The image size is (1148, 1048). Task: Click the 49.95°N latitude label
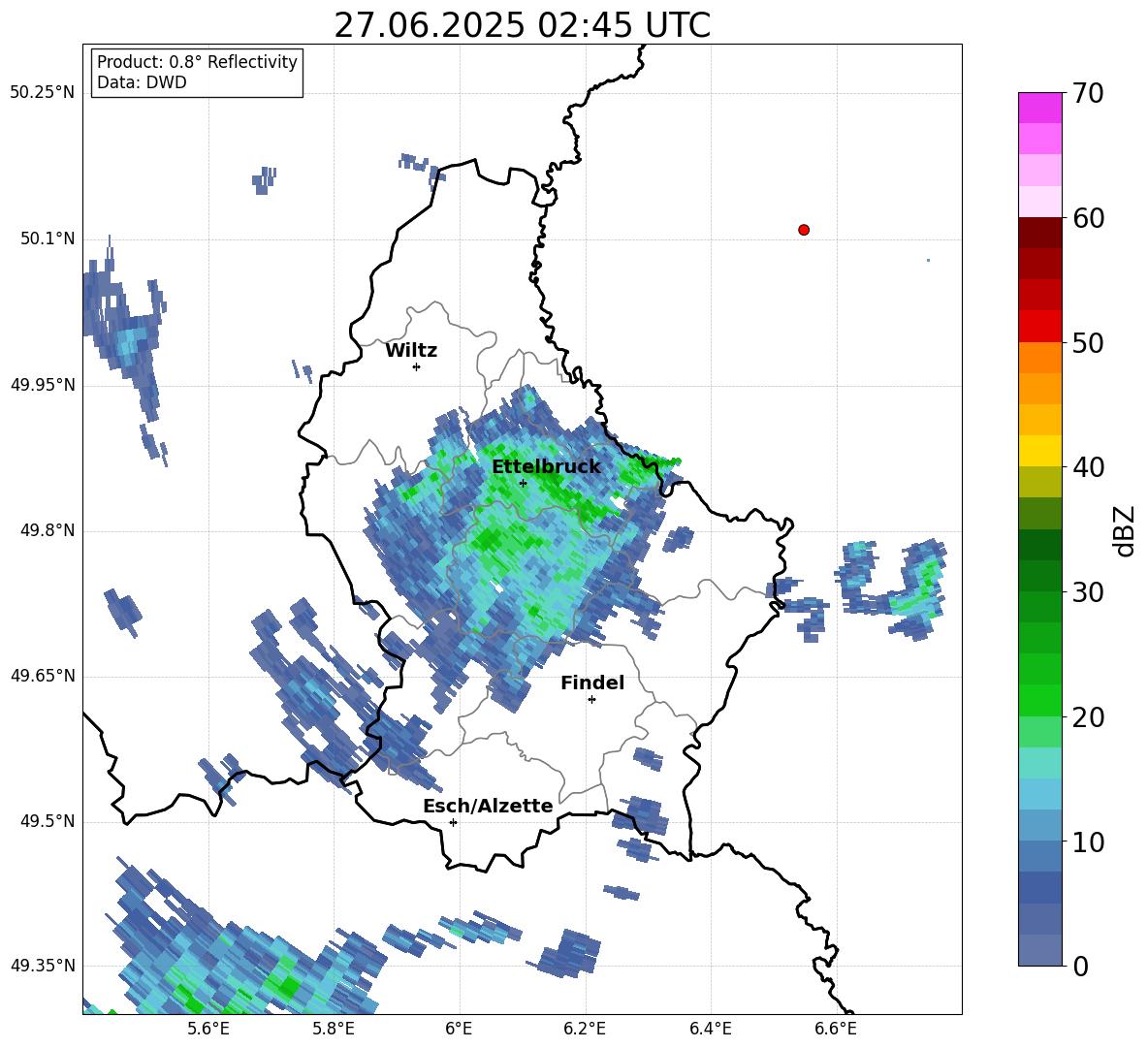tap(43, 385)
